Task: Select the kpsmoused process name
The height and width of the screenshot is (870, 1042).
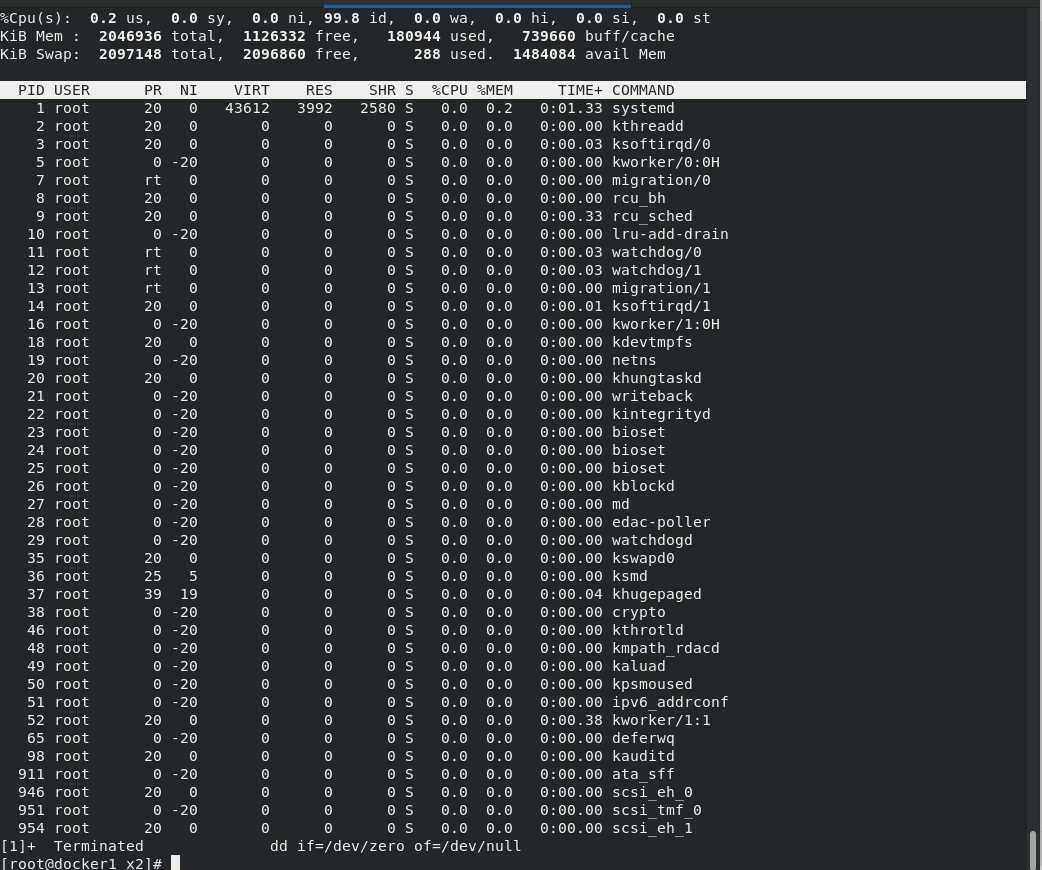Action: (652, 683)
